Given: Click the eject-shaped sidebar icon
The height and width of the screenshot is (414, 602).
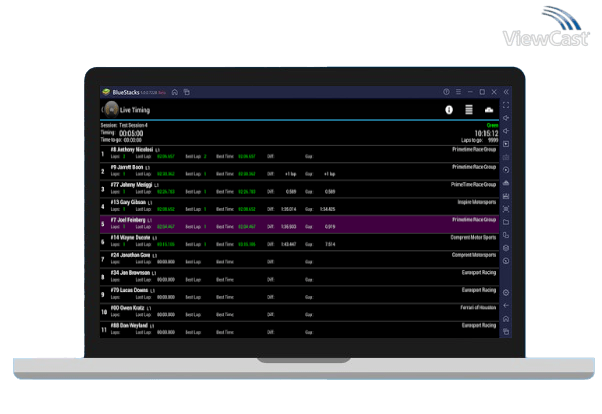Looking at the screenshot, I should [506, 183].
